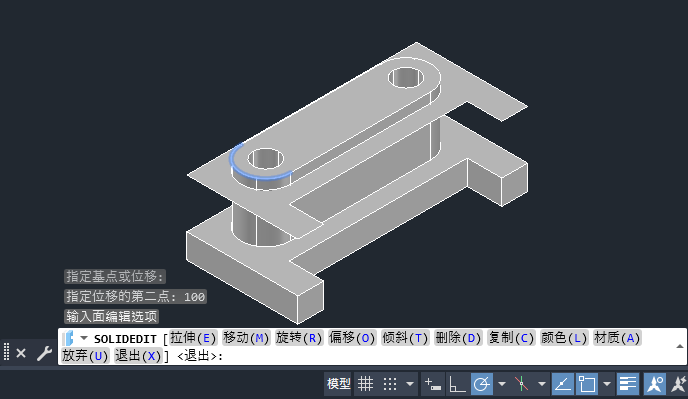Screen dimensions: 688x399
Task: Expand recent commands dropdown arrow
Action: click(x=83, y=338)
